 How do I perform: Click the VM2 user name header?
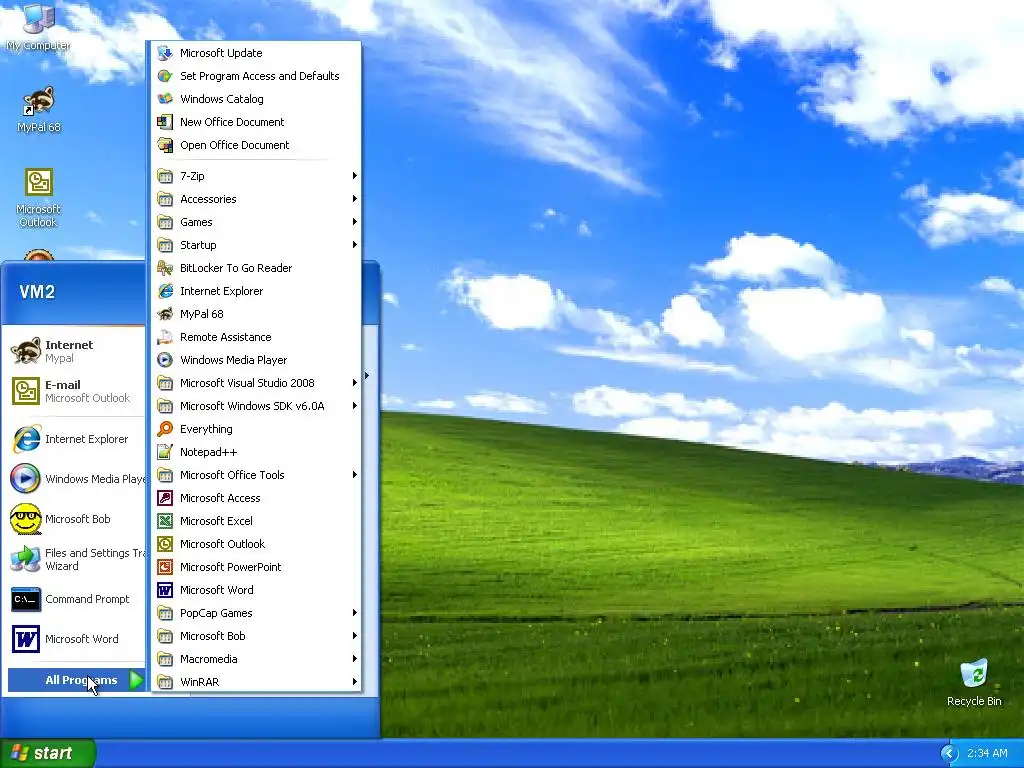point(37,292)
